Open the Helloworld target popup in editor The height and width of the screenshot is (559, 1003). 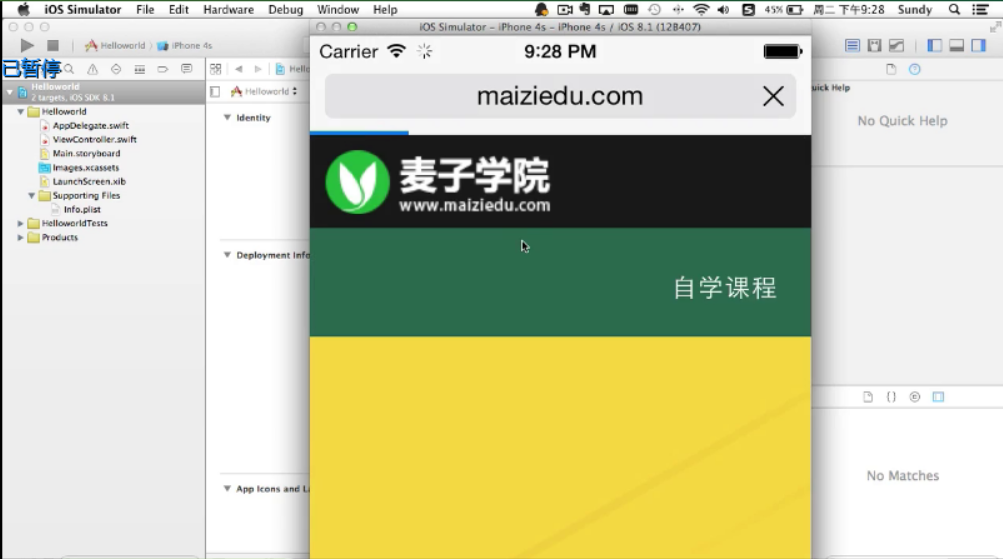[264, 91]
